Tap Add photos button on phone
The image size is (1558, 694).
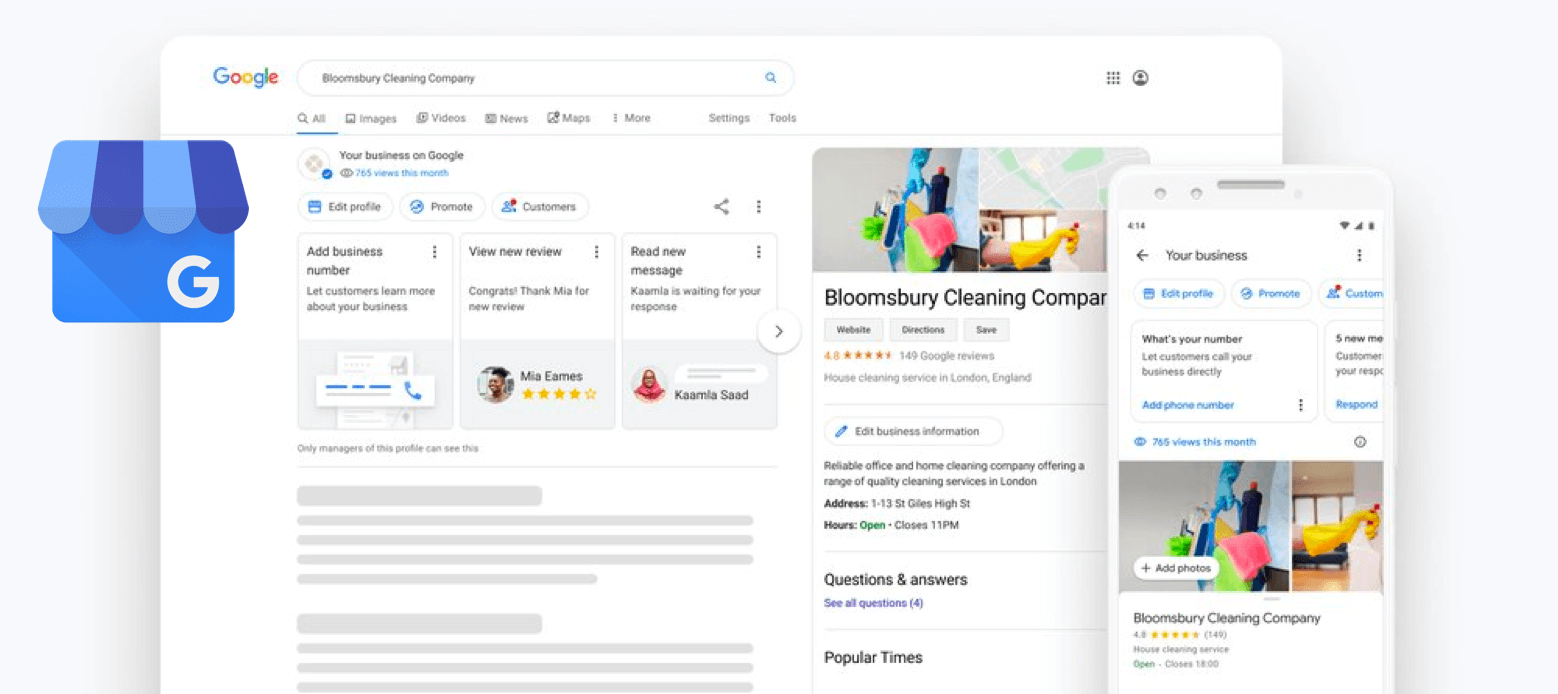pyautogui.click(x=1176, y=568)
